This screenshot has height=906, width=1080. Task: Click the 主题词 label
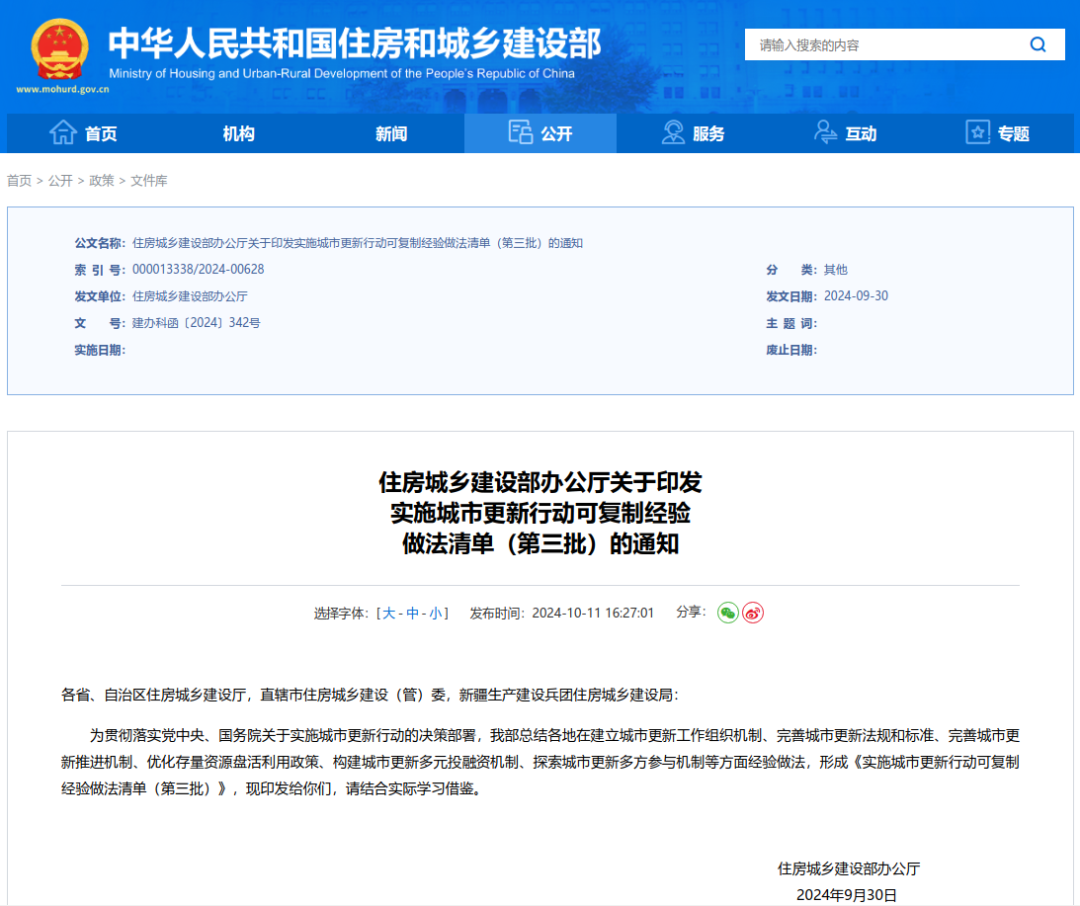point(791,323)
